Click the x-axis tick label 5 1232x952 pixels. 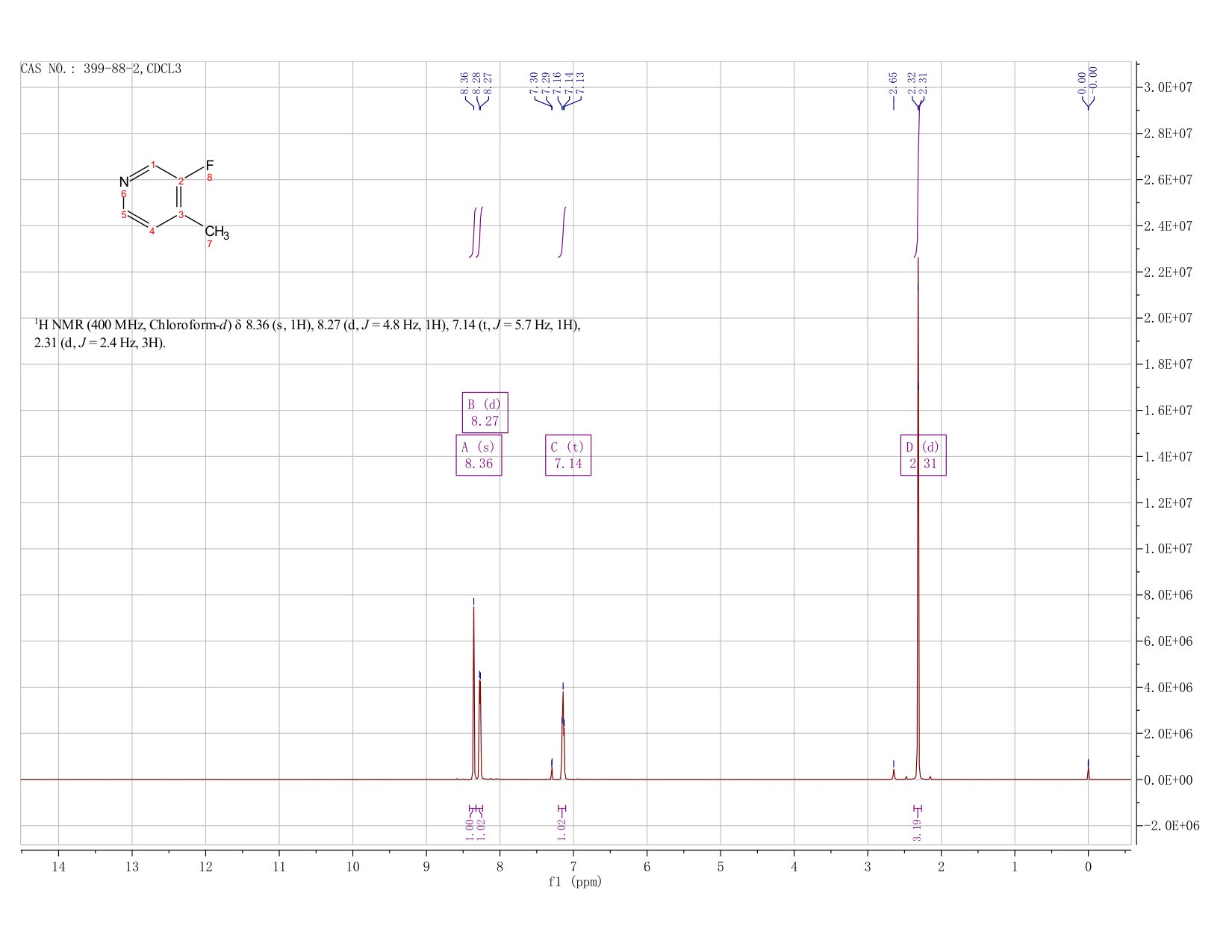point(721,866)
